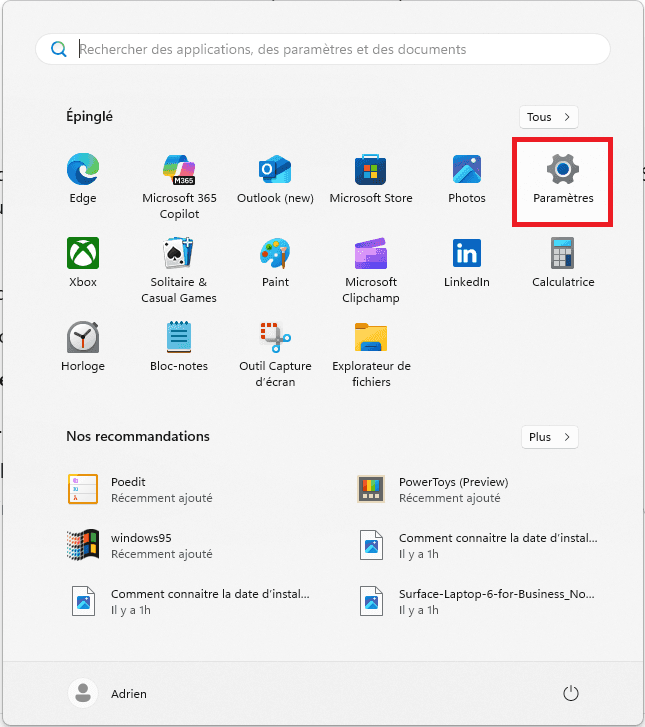Screen dimensions: 645x727
Task: Show all apps with the Tous button
Action: 549,117
